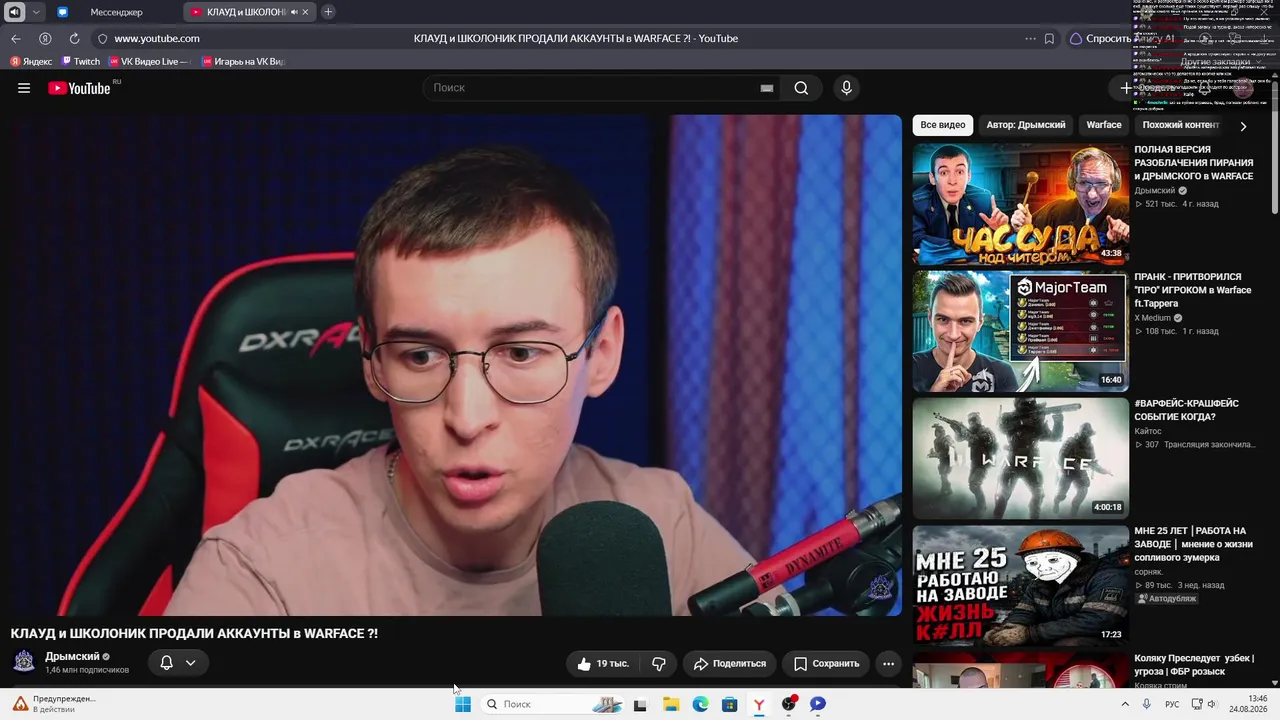Bookmark this page using the bookmark icon
Screen dimensions: 1280x720
pyautogui.click(x=1049, y=39)
